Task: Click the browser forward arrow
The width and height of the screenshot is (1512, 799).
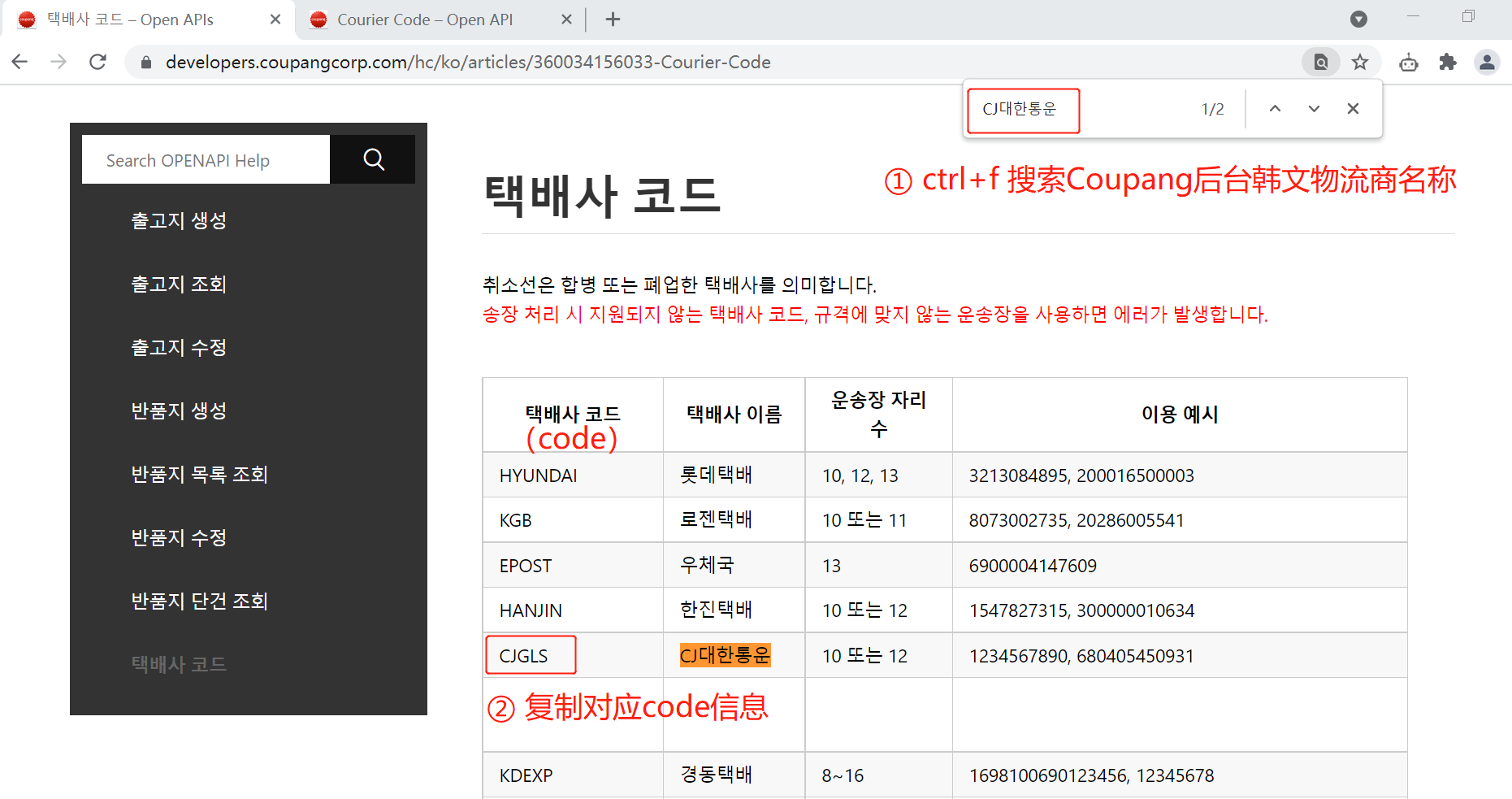Action: (x=58, y=62)
